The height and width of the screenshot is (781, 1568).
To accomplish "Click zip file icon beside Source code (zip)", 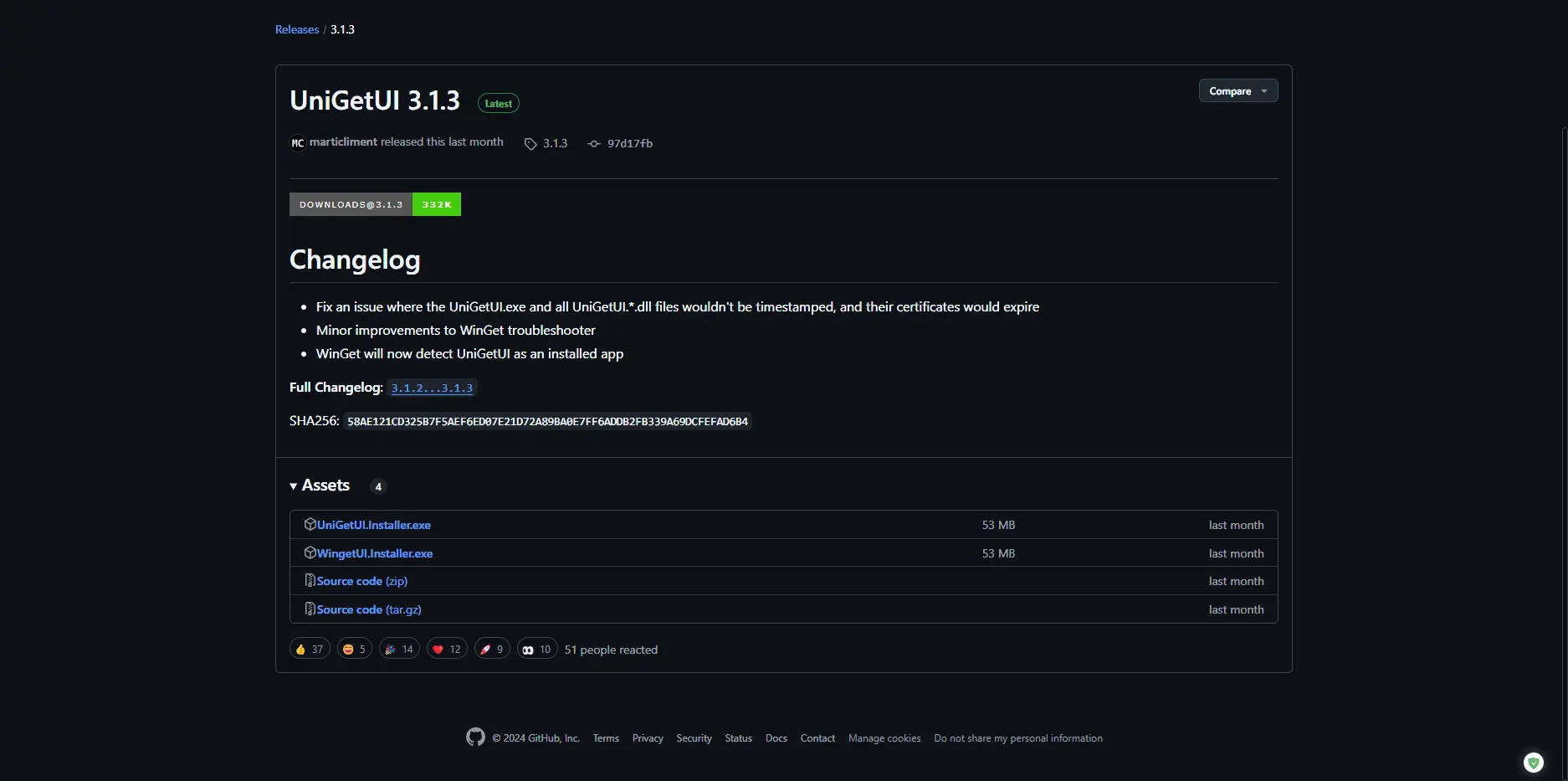I will [x=310, y=580].
